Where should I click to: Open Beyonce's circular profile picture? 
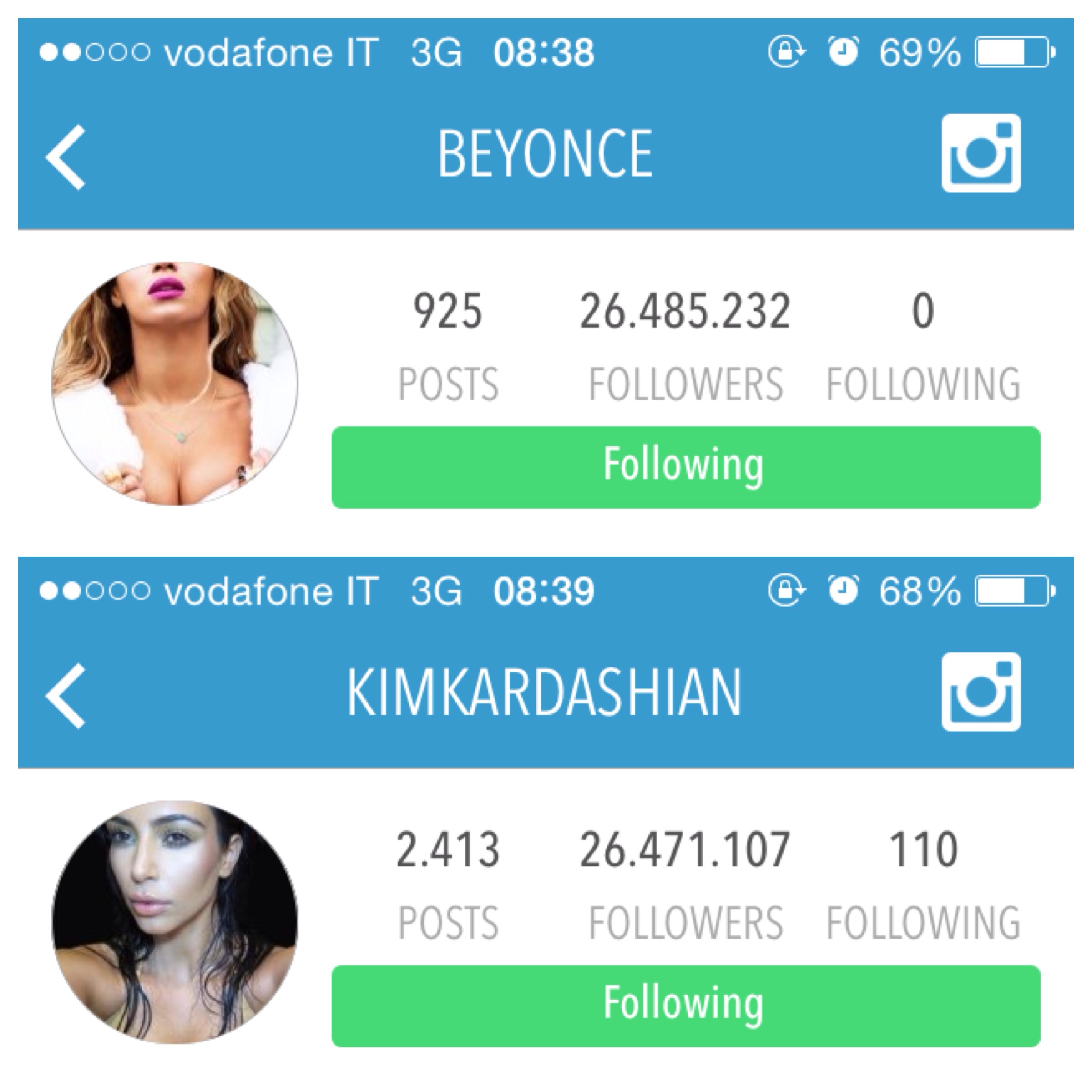175,383
